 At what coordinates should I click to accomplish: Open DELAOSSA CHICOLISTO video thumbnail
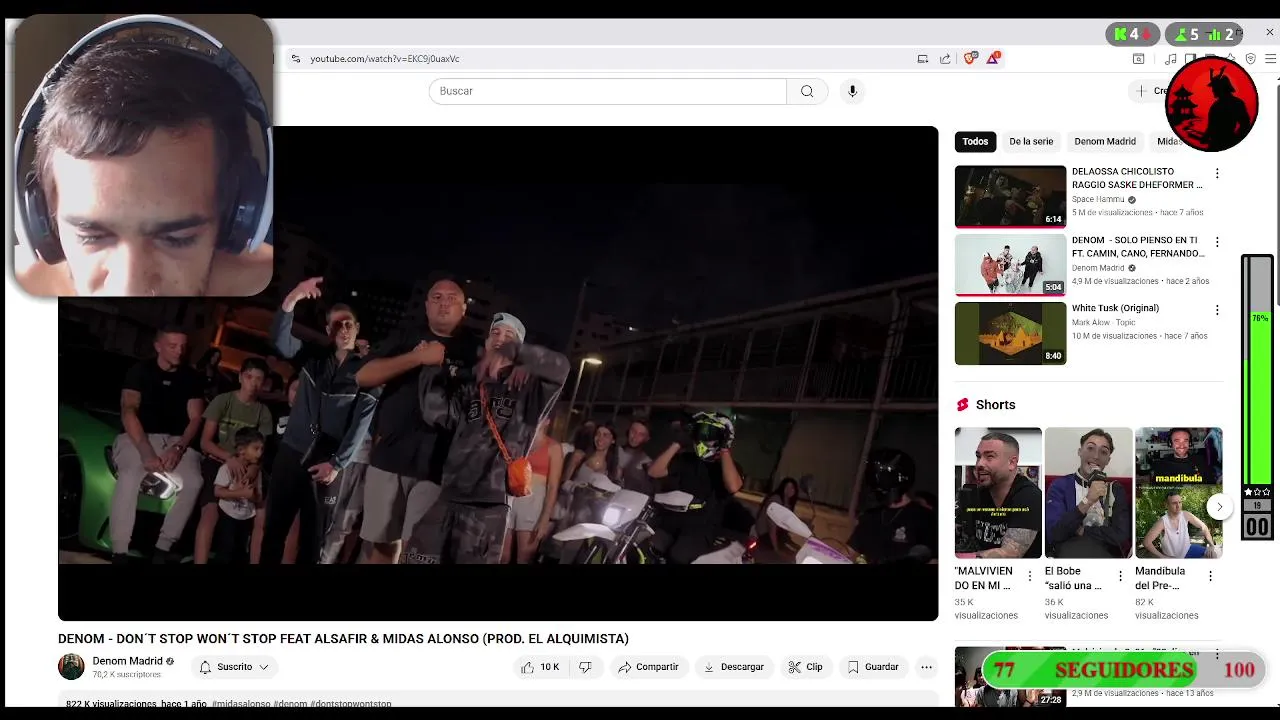coord(1010,196)
